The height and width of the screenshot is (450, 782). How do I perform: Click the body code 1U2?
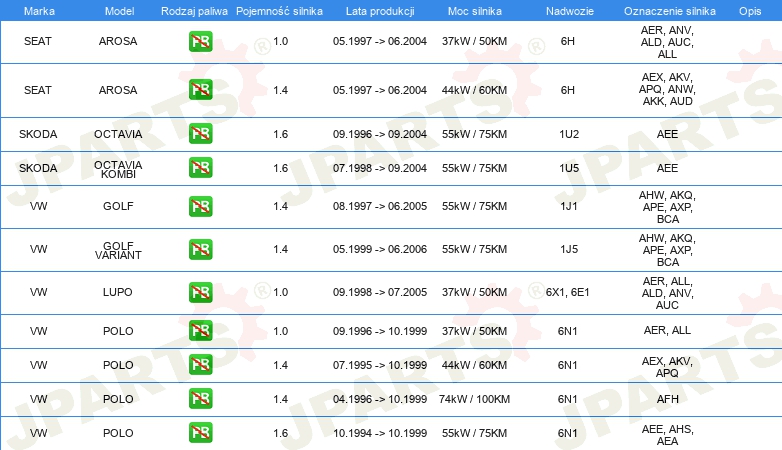(569, 134)
